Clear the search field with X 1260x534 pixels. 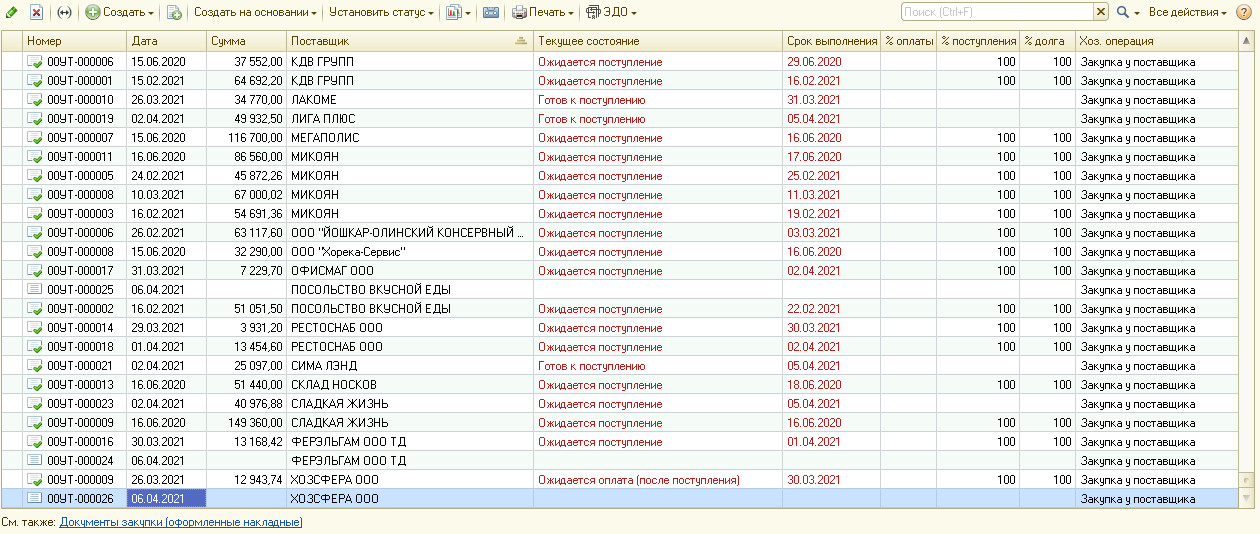[x=1101, y=12]
